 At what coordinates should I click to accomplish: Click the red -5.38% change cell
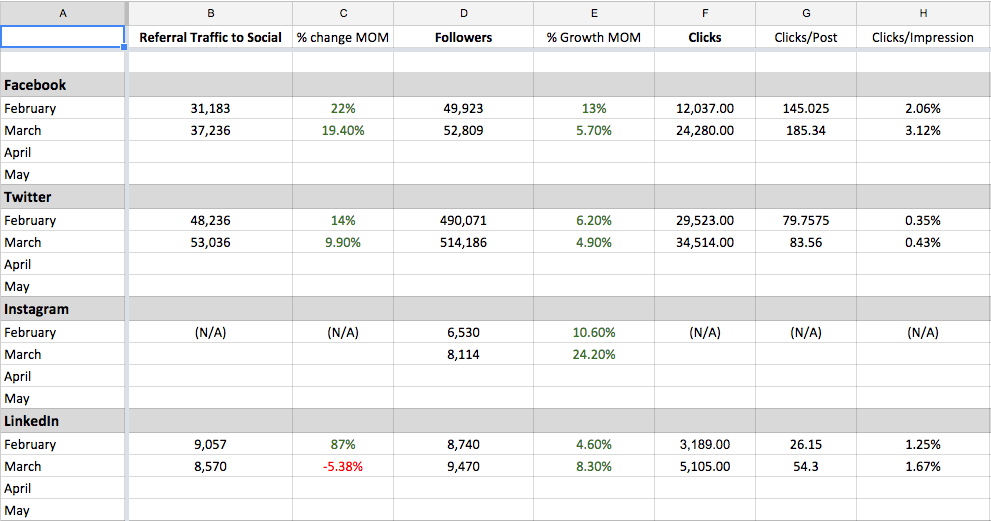point(343,466)
